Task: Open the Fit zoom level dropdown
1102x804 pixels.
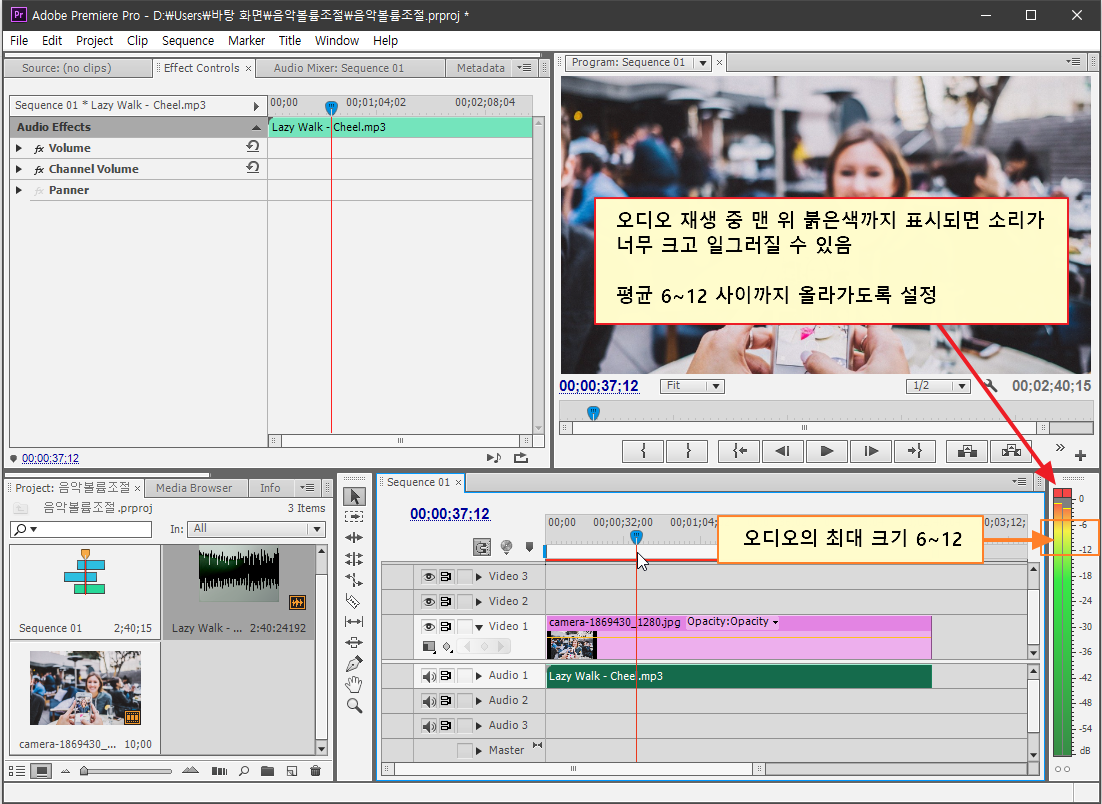Action: pos(692,386)
